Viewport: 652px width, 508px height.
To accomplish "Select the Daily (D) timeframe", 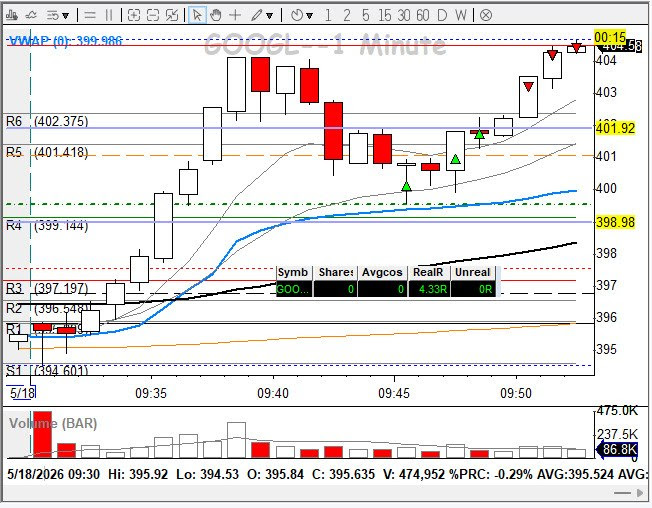I will point(442,16).
